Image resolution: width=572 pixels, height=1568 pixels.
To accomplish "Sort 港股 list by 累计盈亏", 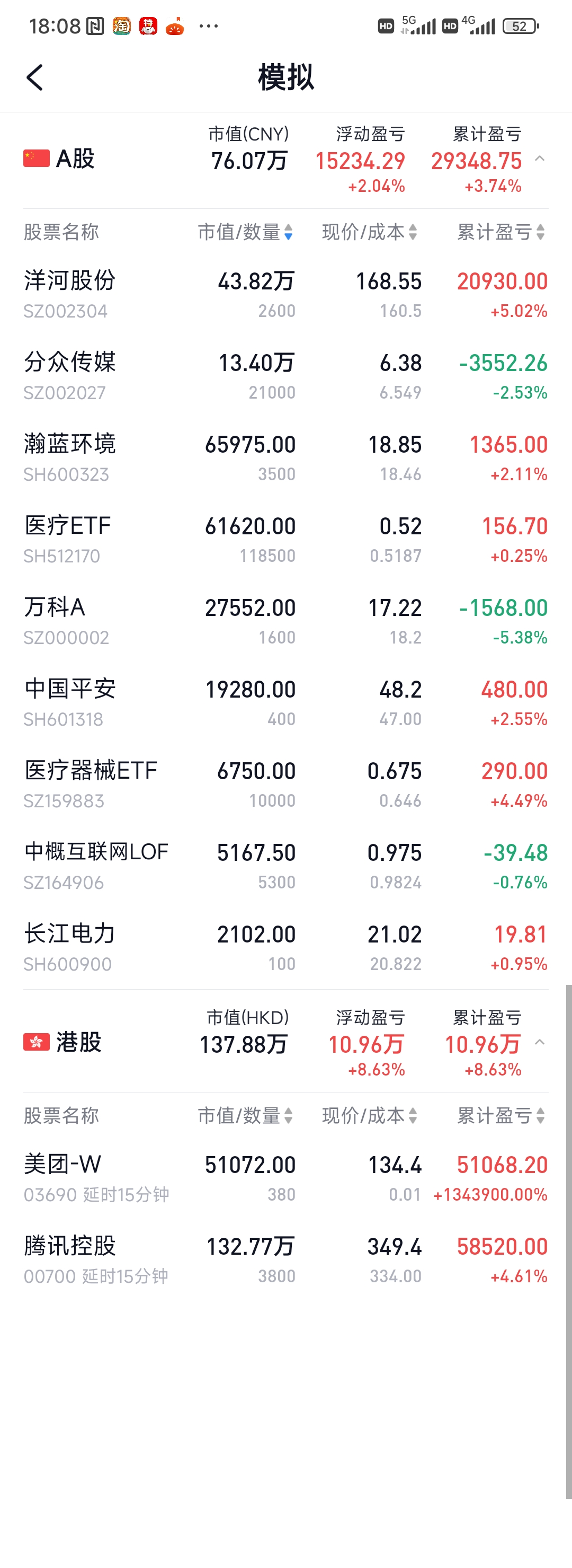I will 501,1116.
